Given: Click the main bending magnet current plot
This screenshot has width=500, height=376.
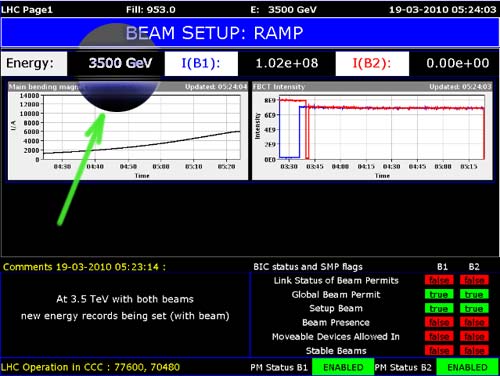Looking at the screenshot, I should coord(142,127).
